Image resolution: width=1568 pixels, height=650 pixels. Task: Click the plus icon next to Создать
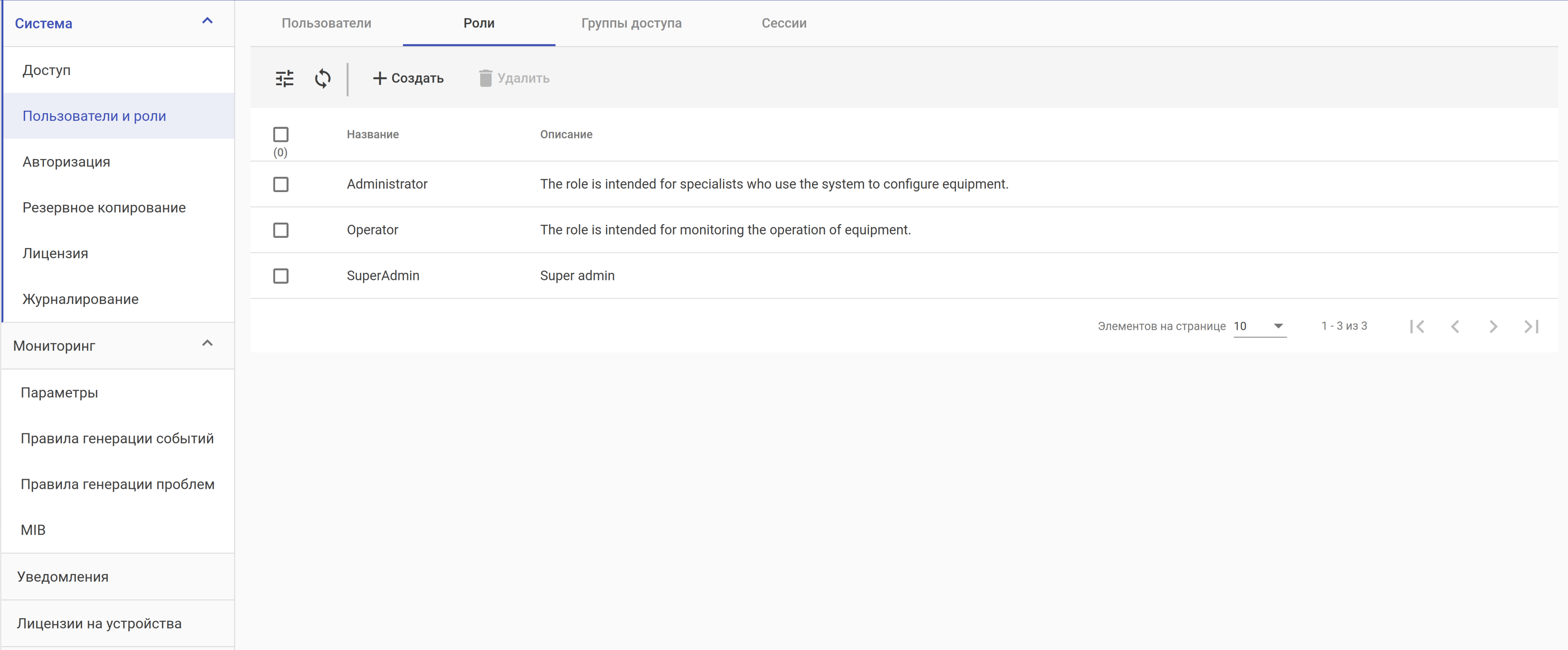point(379,78)
